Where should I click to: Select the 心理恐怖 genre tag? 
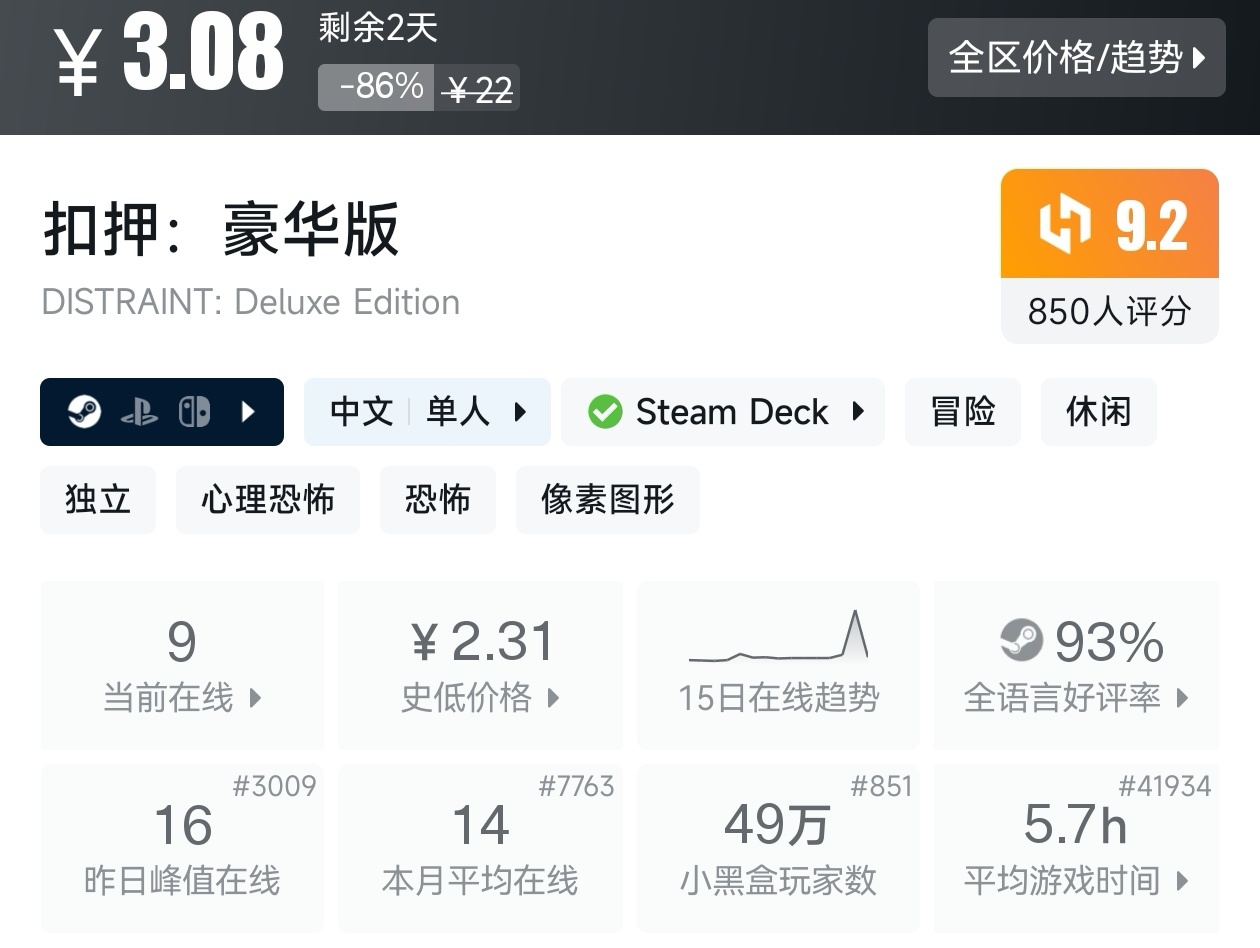(267, 500)
